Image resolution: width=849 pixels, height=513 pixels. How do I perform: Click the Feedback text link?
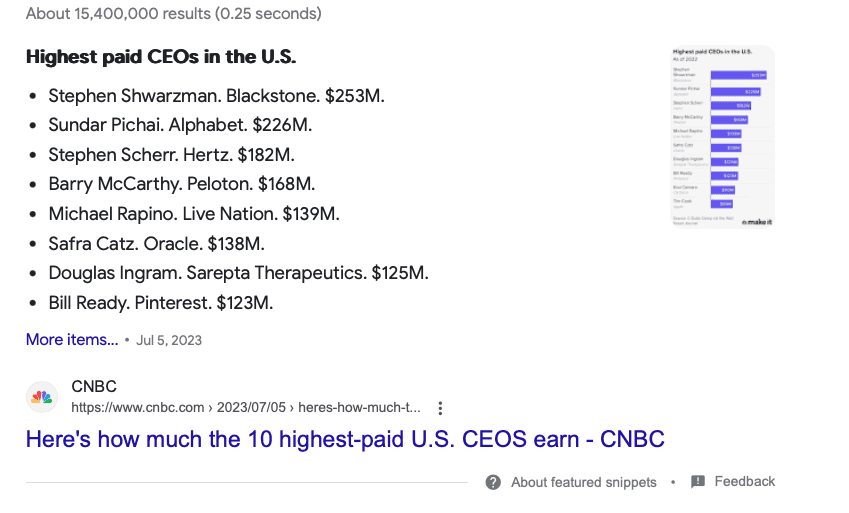coord(744,482)
